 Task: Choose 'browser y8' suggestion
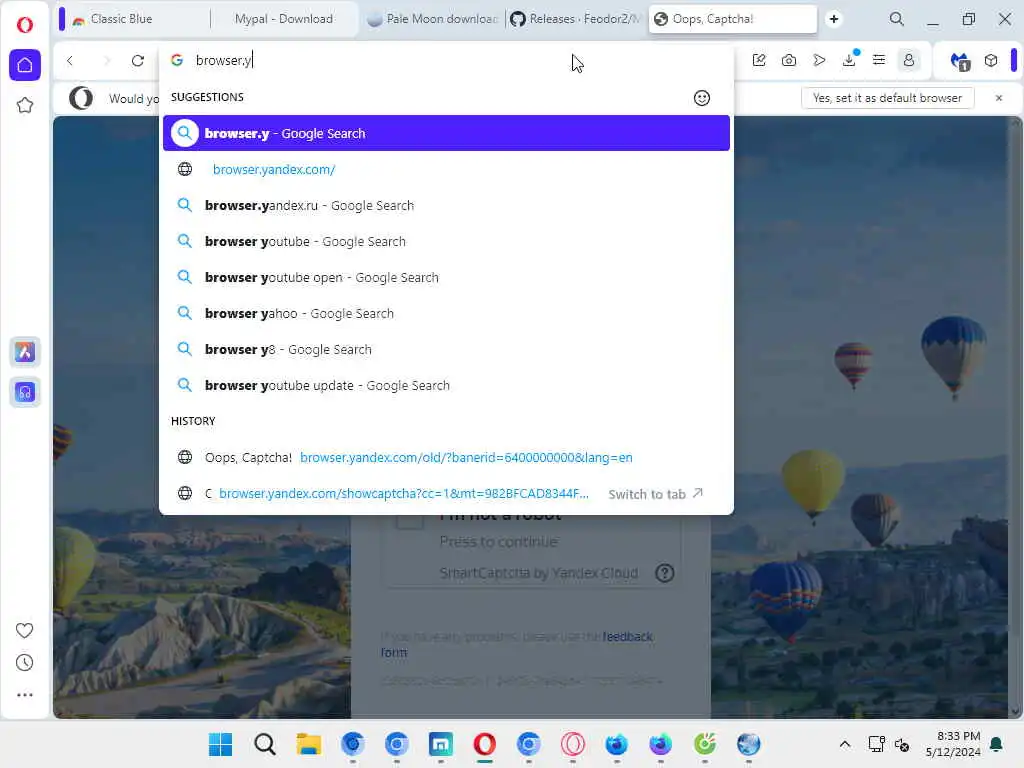[446, 349]
